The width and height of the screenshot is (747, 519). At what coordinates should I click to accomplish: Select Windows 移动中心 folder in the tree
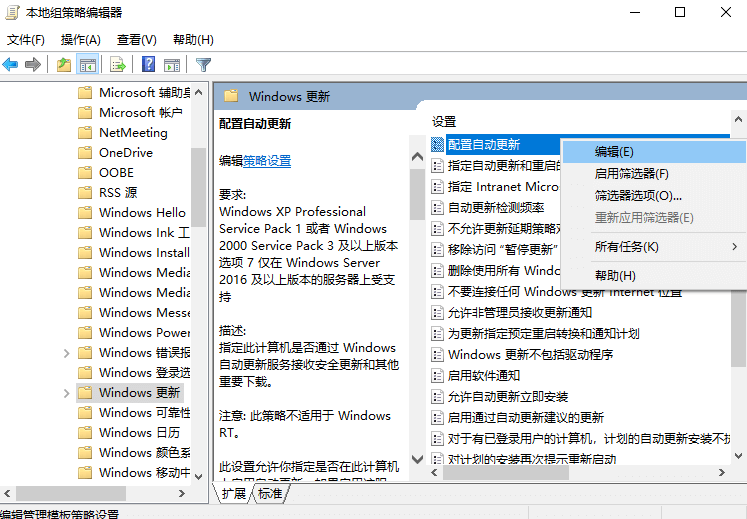click(x=144, y=473)
